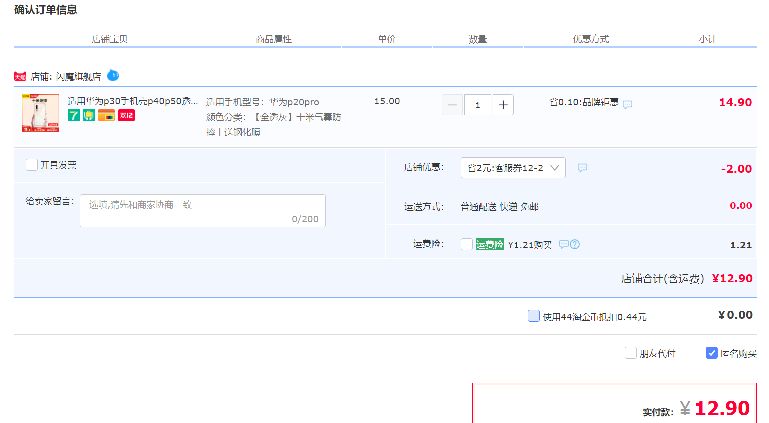
Task: Tick the shipping insurance checkbox
Action: point(466,244)
